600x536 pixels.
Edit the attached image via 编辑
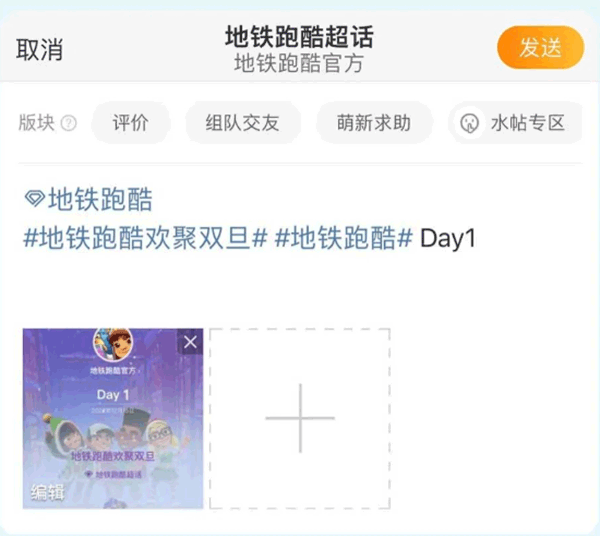click(x=48, y=492)
